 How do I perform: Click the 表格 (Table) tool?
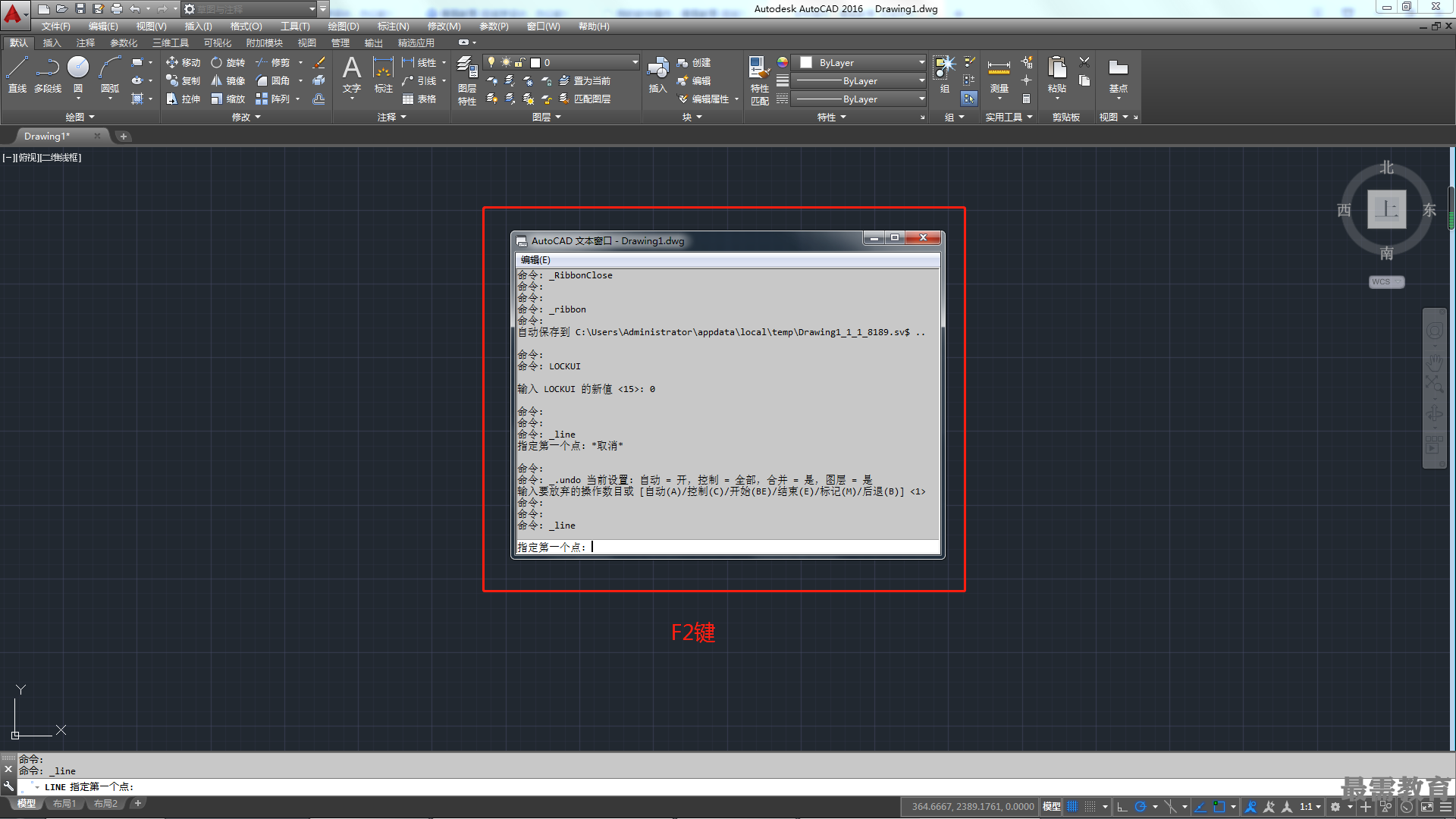419,99
